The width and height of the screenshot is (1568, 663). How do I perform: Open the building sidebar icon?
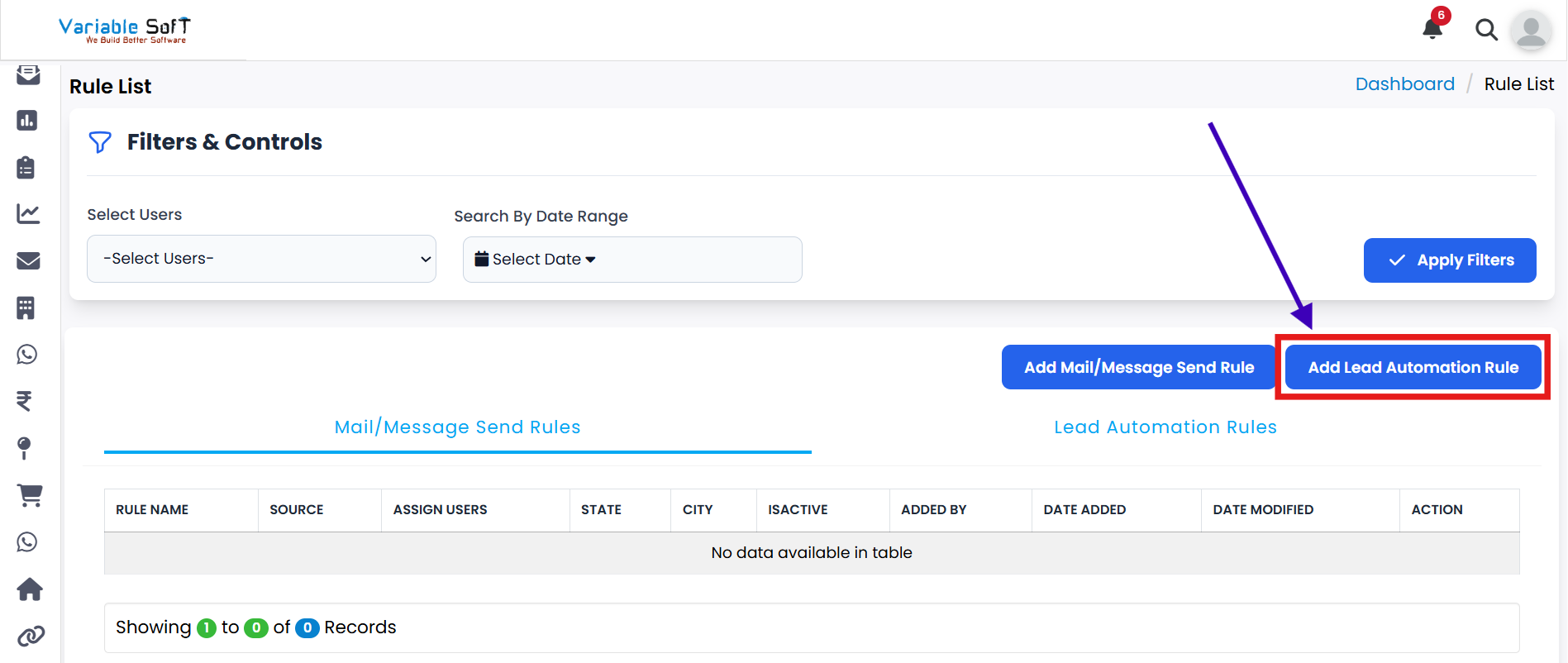pos(26,308)
